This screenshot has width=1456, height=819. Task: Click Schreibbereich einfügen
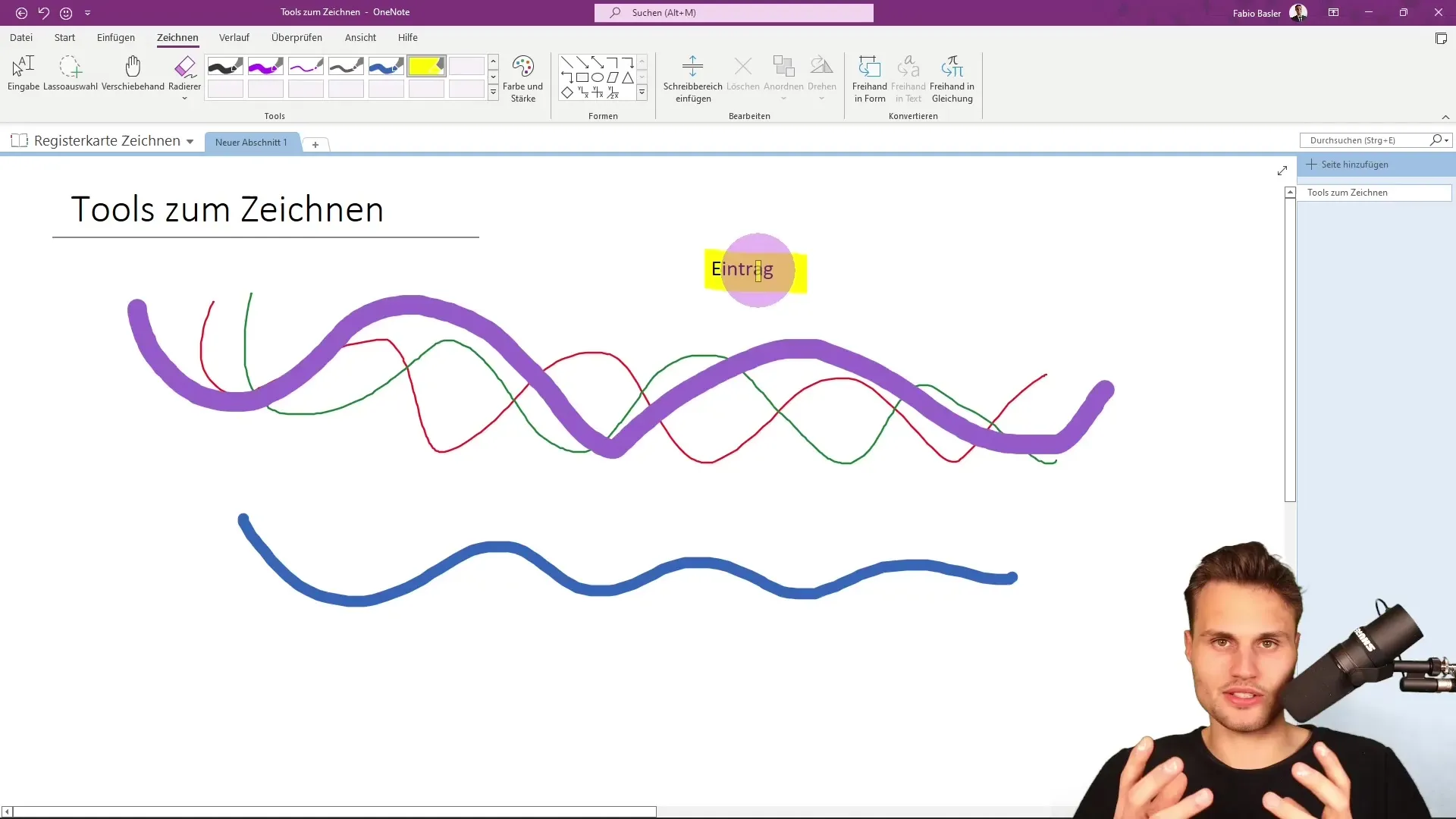pyautogui.click(x=692, y=78)
